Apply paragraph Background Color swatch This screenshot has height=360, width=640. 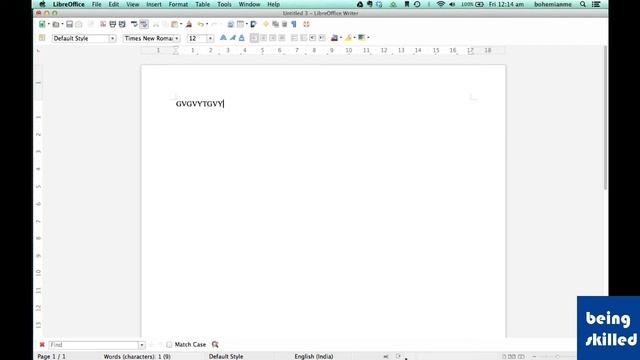click(362, 38)
